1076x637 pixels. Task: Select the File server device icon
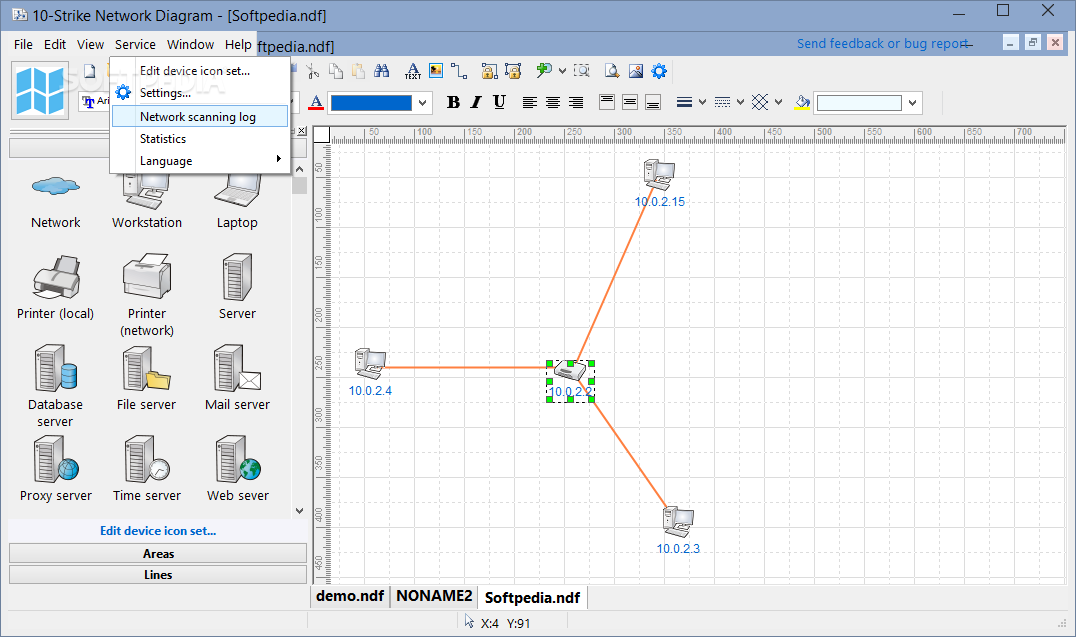coord(147,368)
